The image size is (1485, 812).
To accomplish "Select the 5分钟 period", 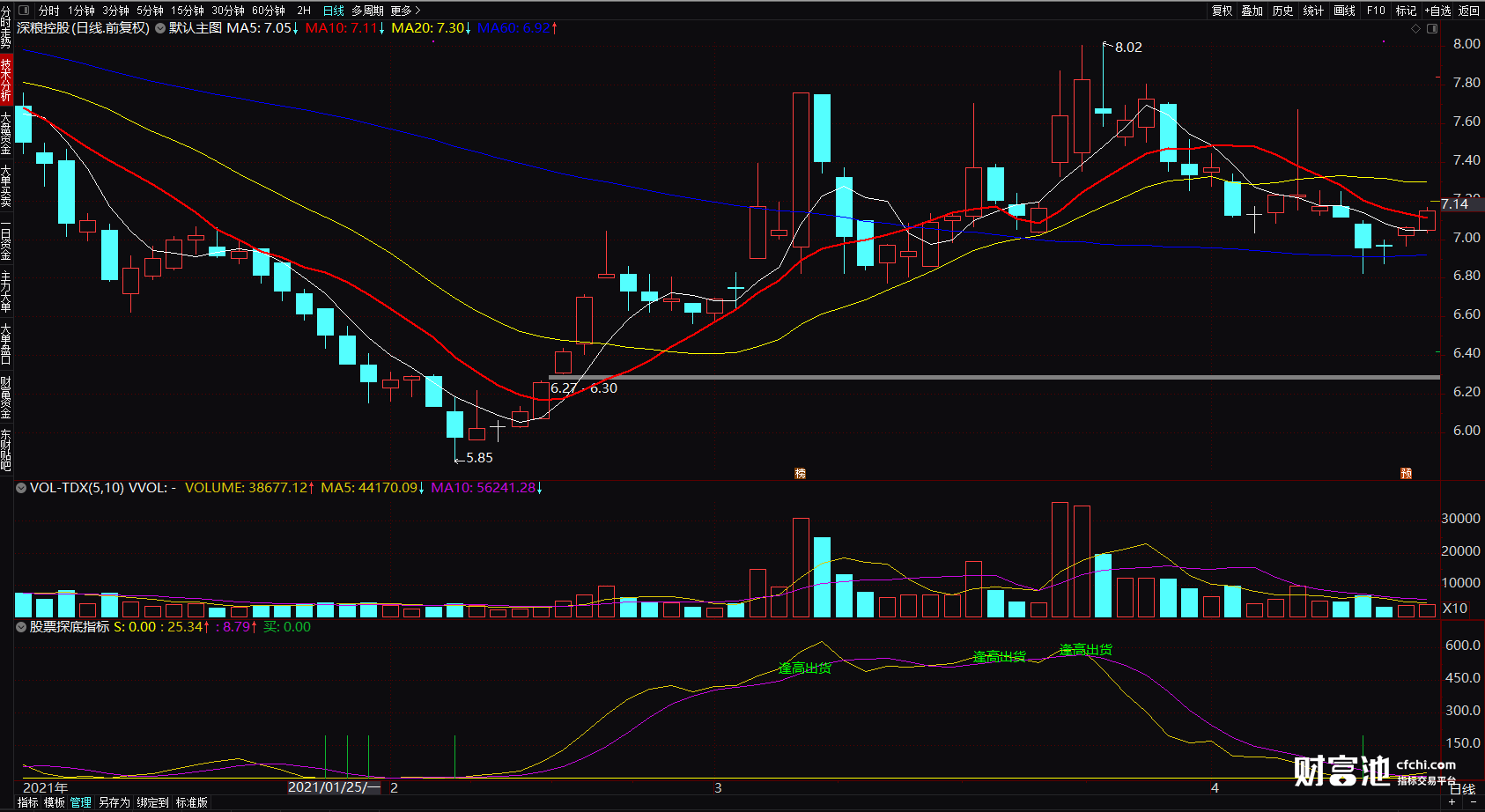I will click(x=150, y=11).
